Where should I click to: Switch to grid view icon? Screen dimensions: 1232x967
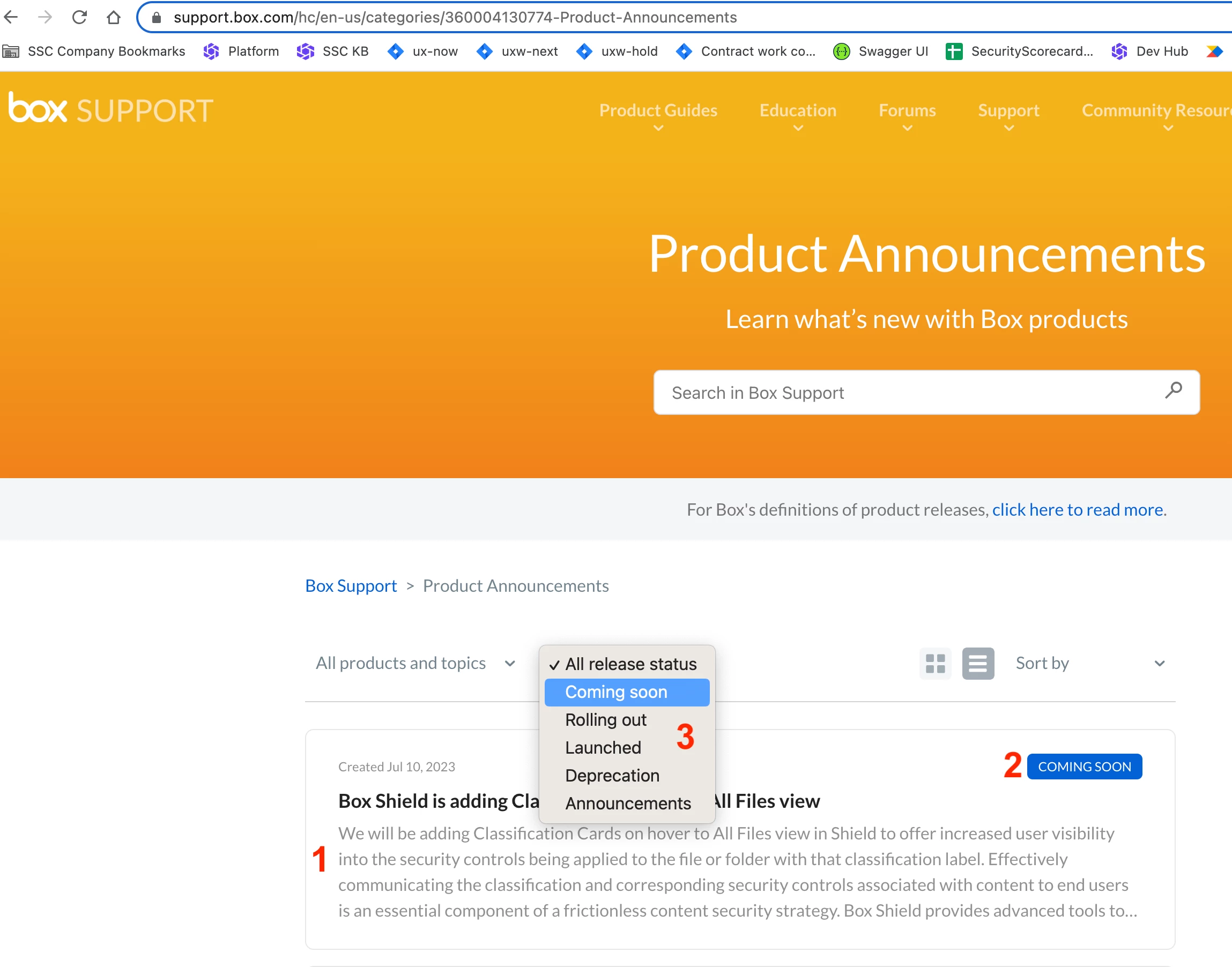935,663
